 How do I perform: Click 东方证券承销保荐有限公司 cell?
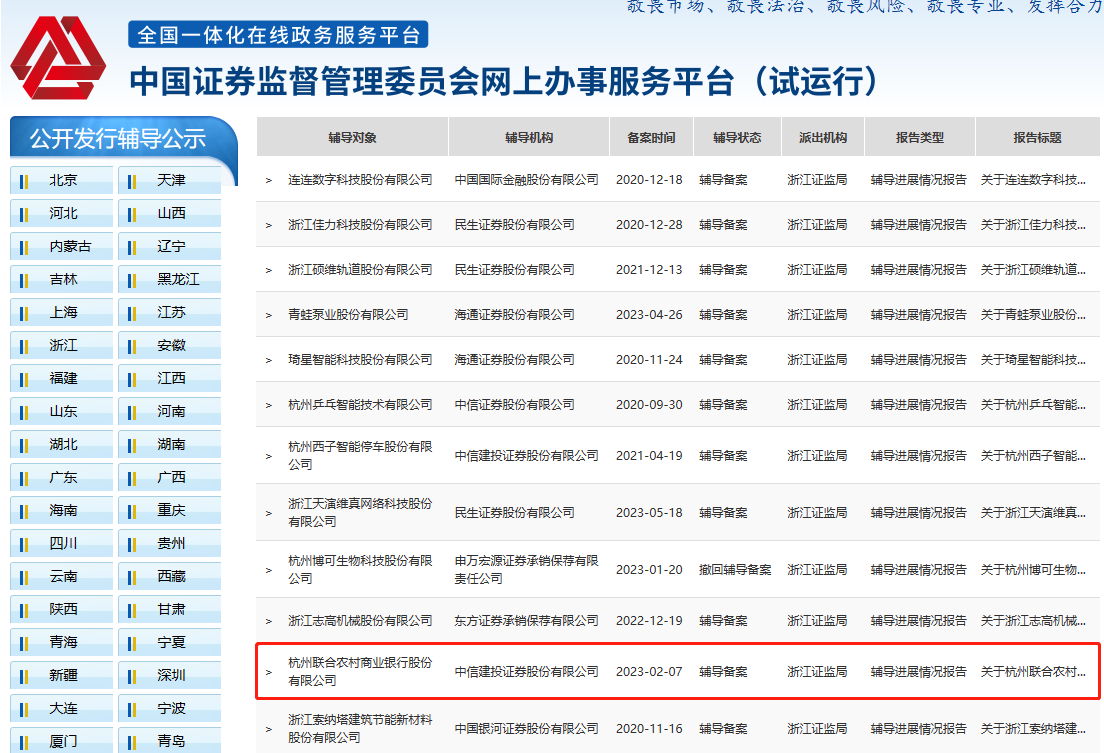tap(527, 621)
